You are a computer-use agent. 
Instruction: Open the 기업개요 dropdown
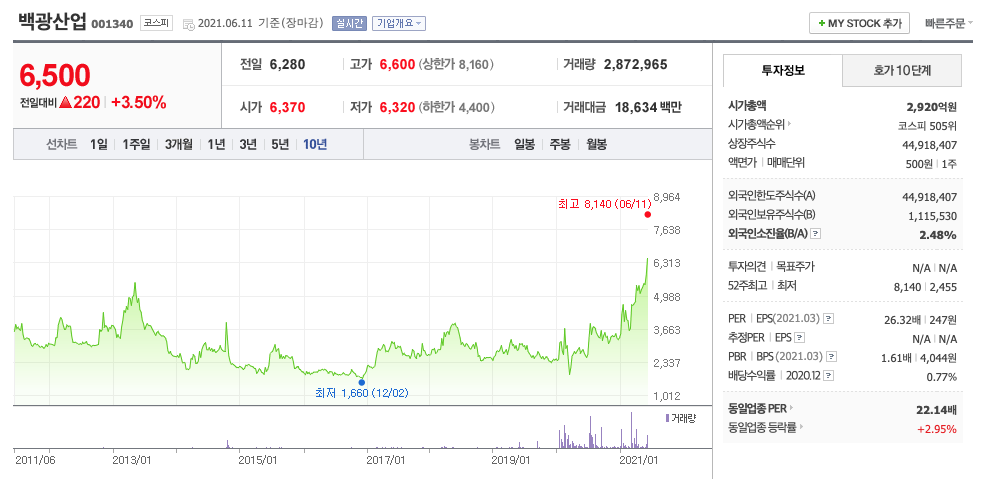coord(399,23)
